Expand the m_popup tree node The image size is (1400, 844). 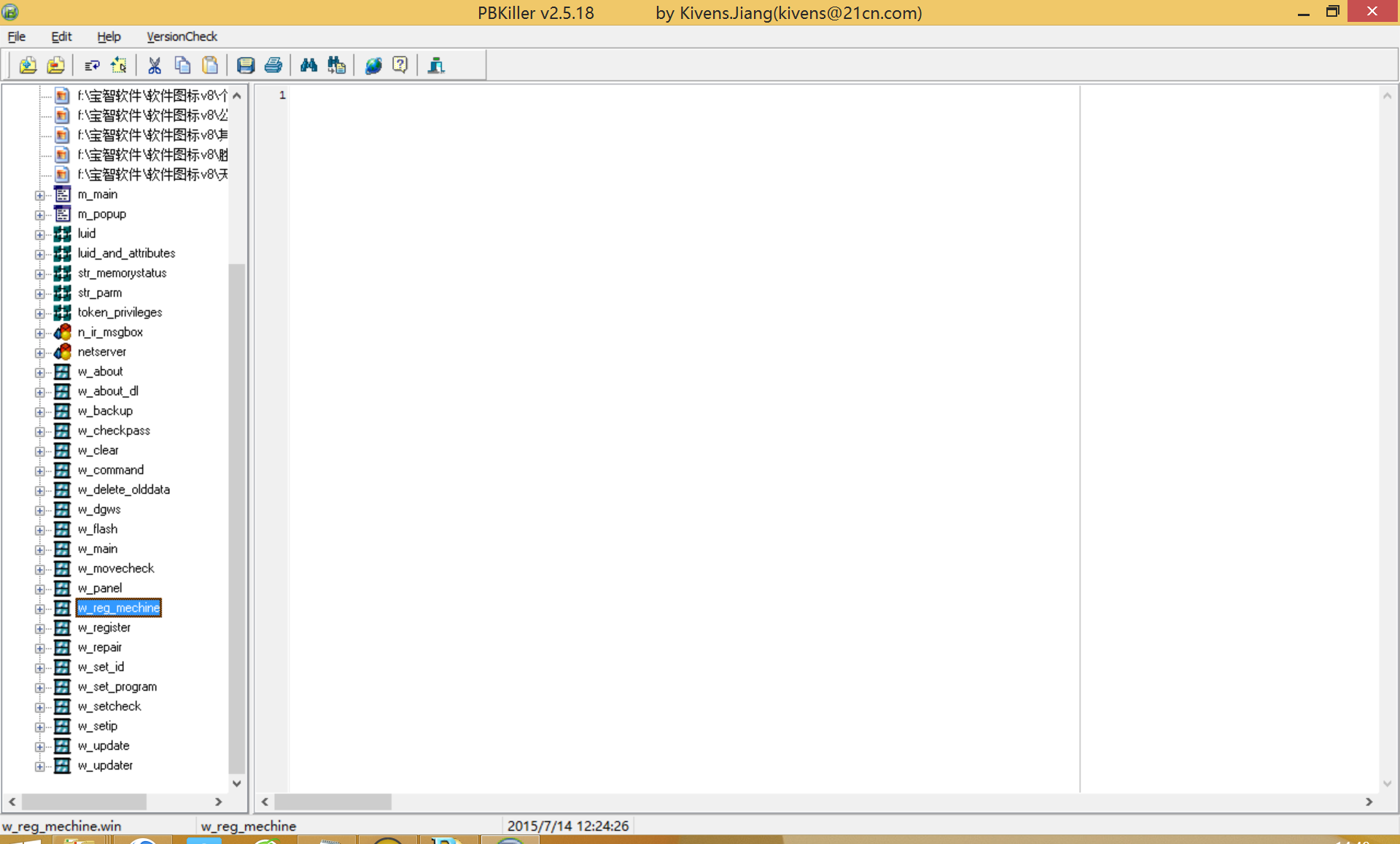40,214
